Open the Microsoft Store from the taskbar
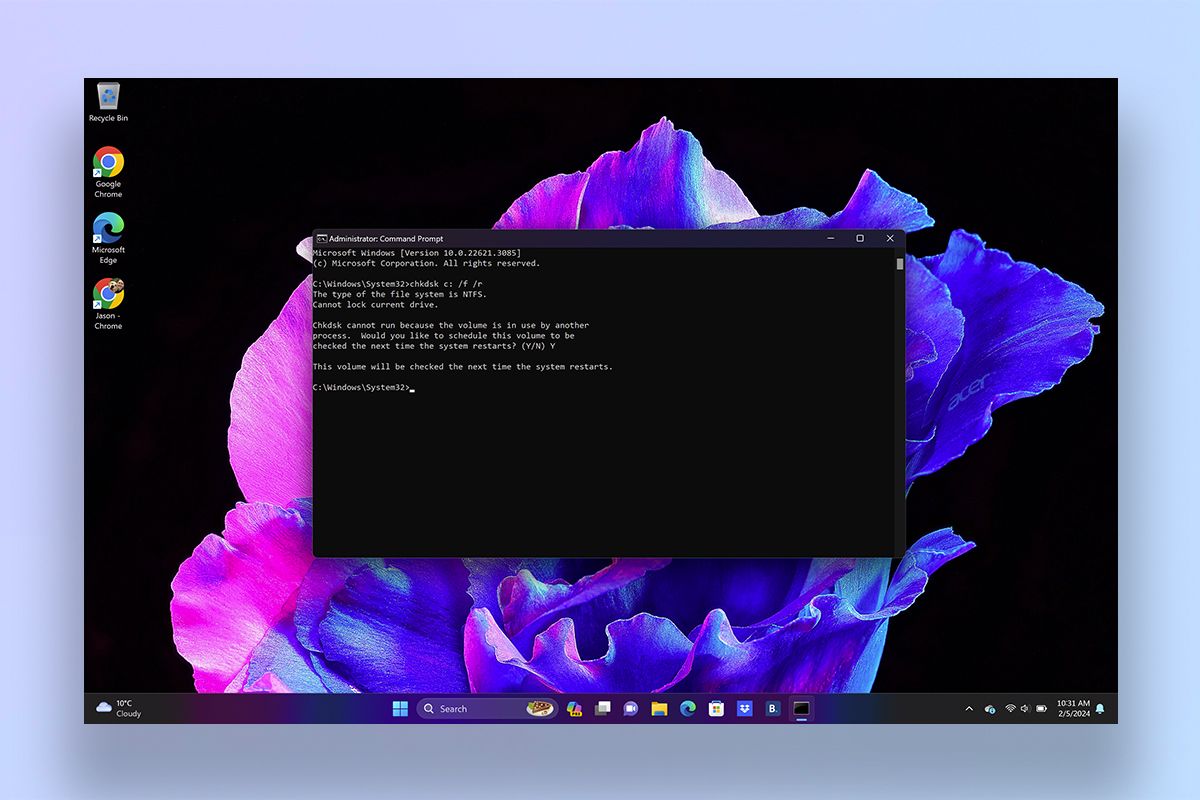The height and width of the screenshot is (800, 1200). [715, 708]
